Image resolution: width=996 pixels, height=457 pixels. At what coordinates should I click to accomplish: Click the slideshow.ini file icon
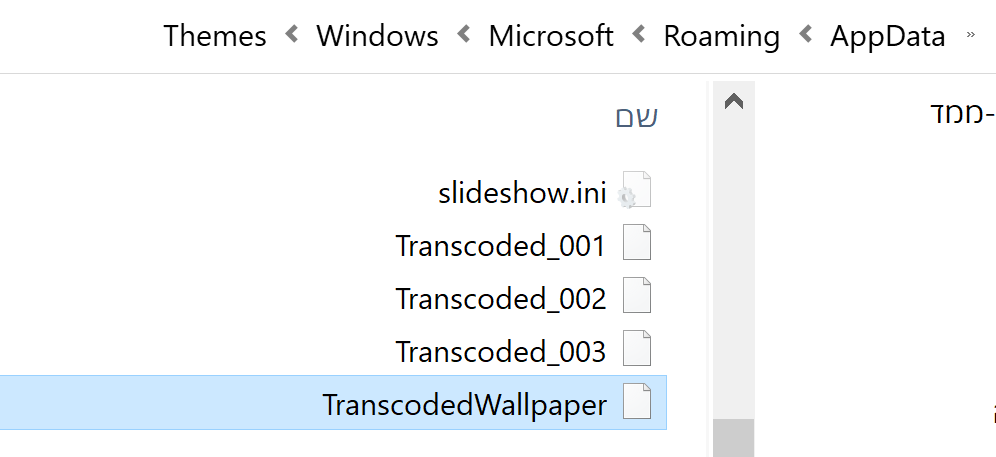coord(635,191)
